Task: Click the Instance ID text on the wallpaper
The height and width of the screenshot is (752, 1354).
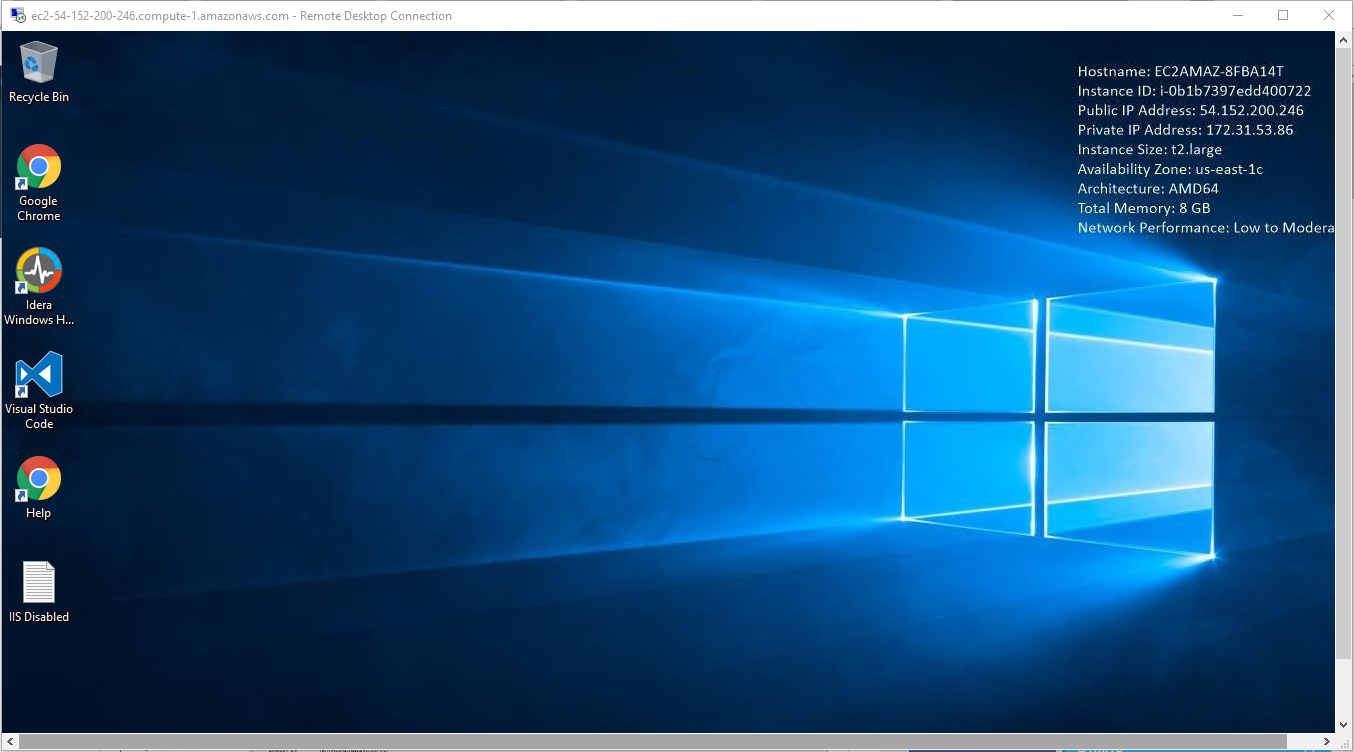Action: point(1194,91)
